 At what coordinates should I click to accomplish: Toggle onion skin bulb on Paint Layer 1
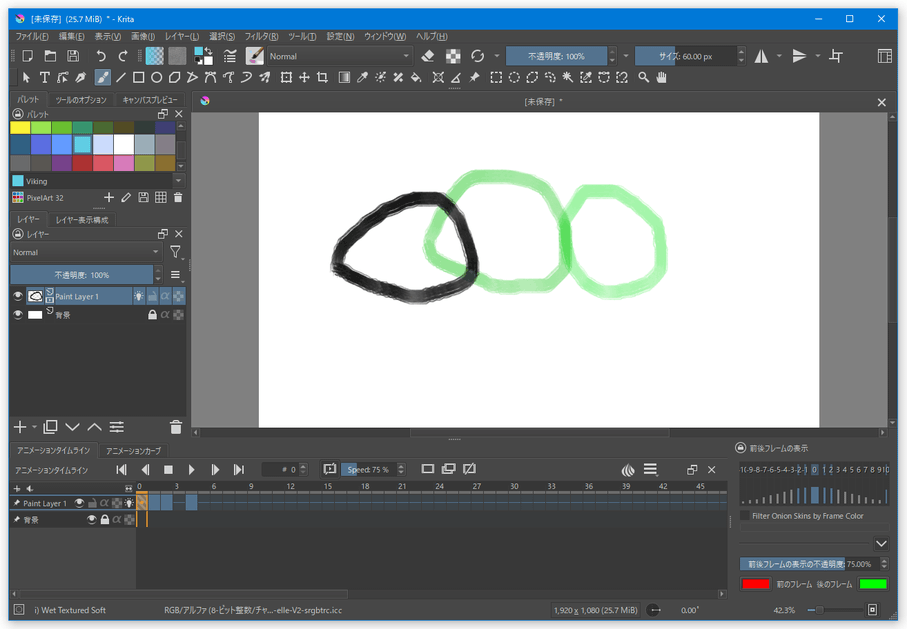tap(139, 296)
